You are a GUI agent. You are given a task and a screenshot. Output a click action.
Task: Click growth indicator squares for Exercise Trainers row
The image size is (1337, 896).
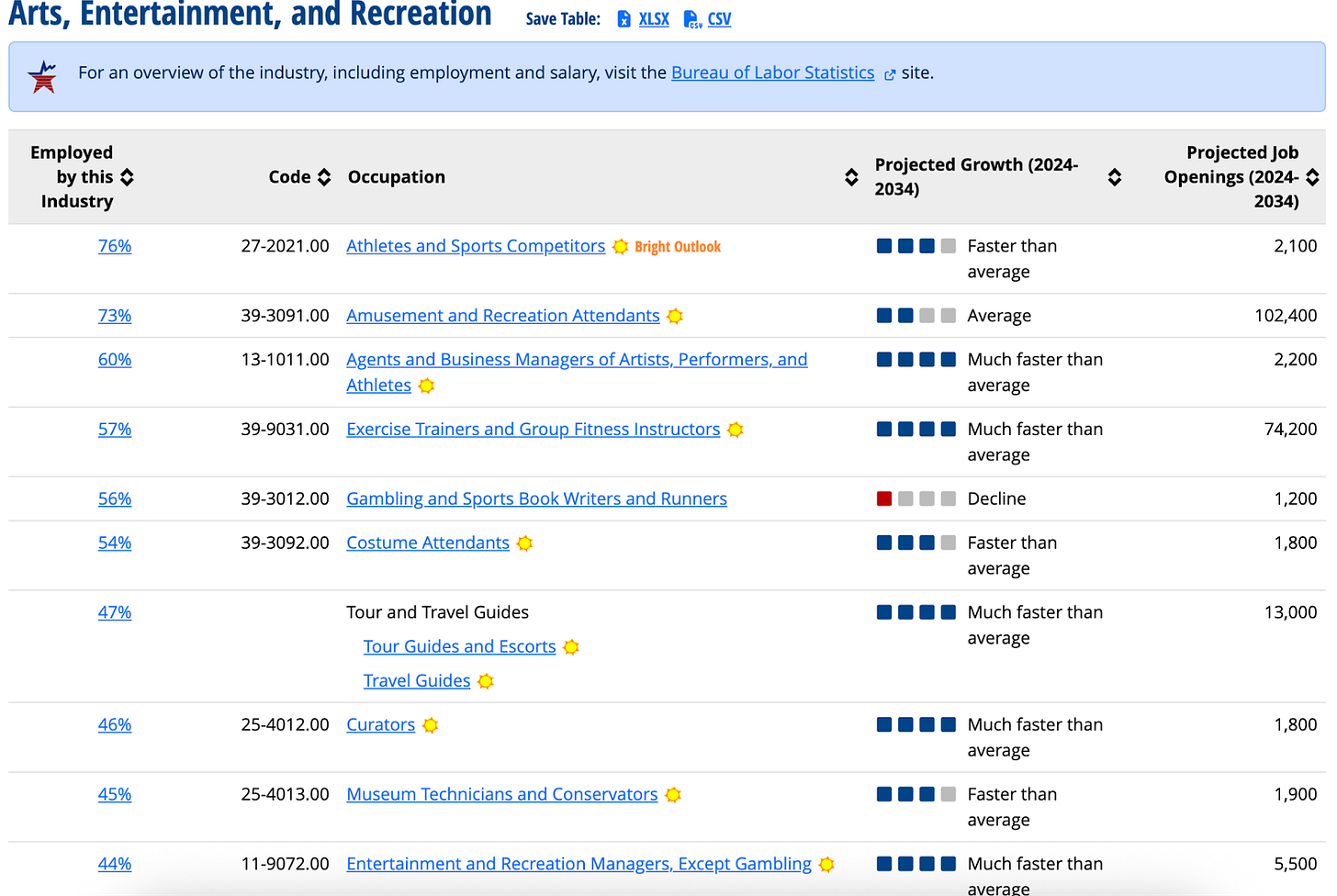(916, 430)
